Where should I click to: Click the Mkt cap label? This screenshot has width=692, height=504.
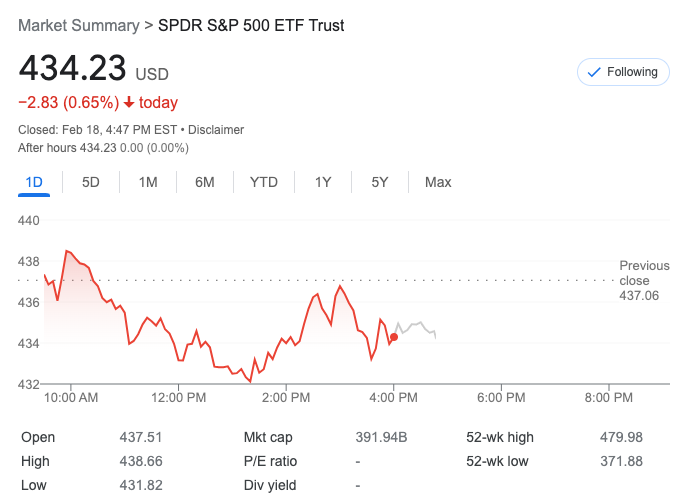[x=267, y=437]
